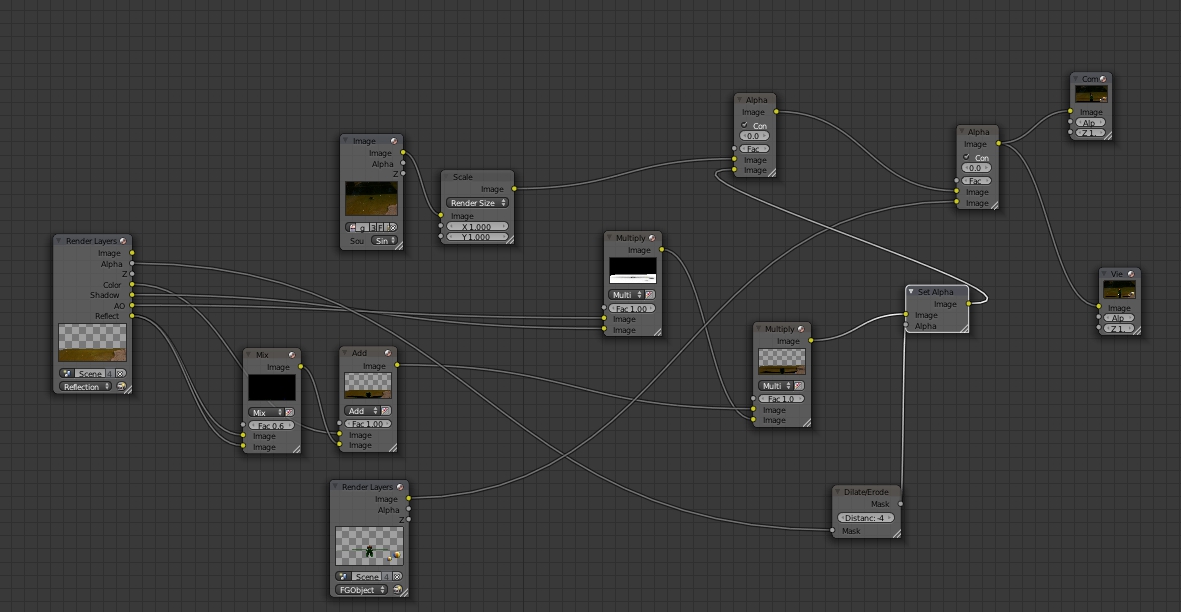Screen dimensions: 1181x612
Task: Unlink image datablock in Image node
Action: tap(392, 227)
